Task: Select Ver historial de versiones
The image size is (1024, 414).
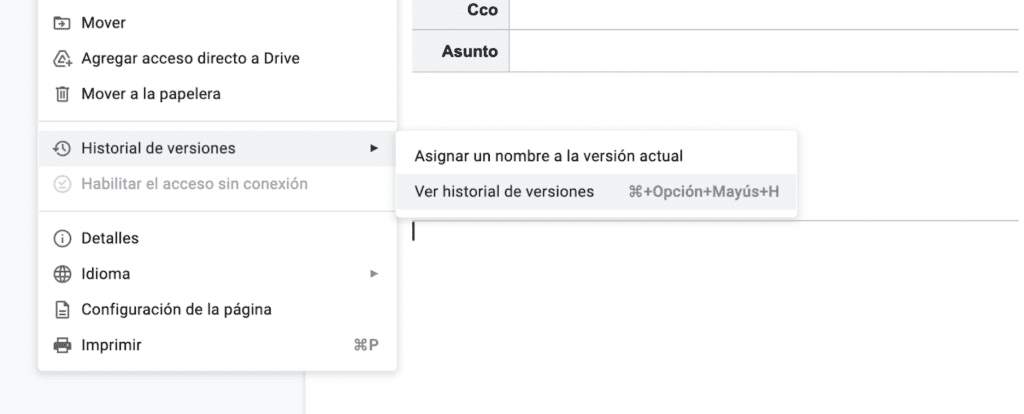Action: 504,192
